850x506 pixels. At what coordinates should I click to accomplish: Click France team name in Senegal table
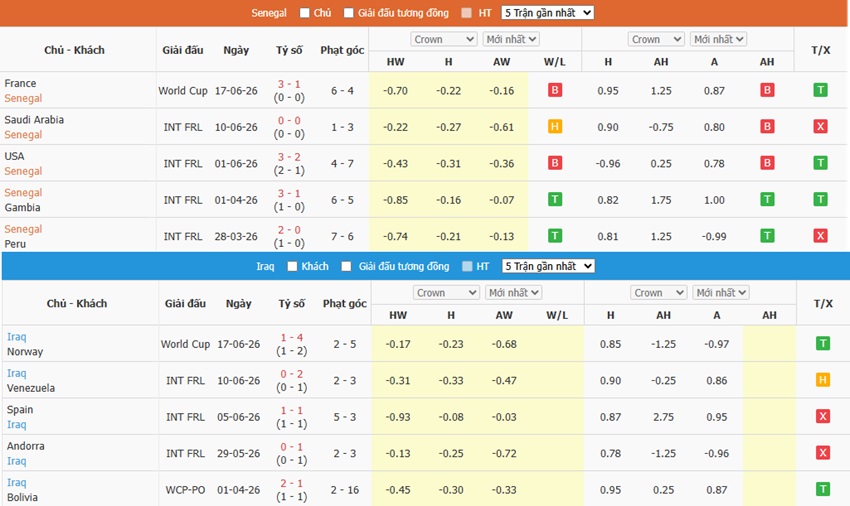pyautogui.click(x=20, y=83)
